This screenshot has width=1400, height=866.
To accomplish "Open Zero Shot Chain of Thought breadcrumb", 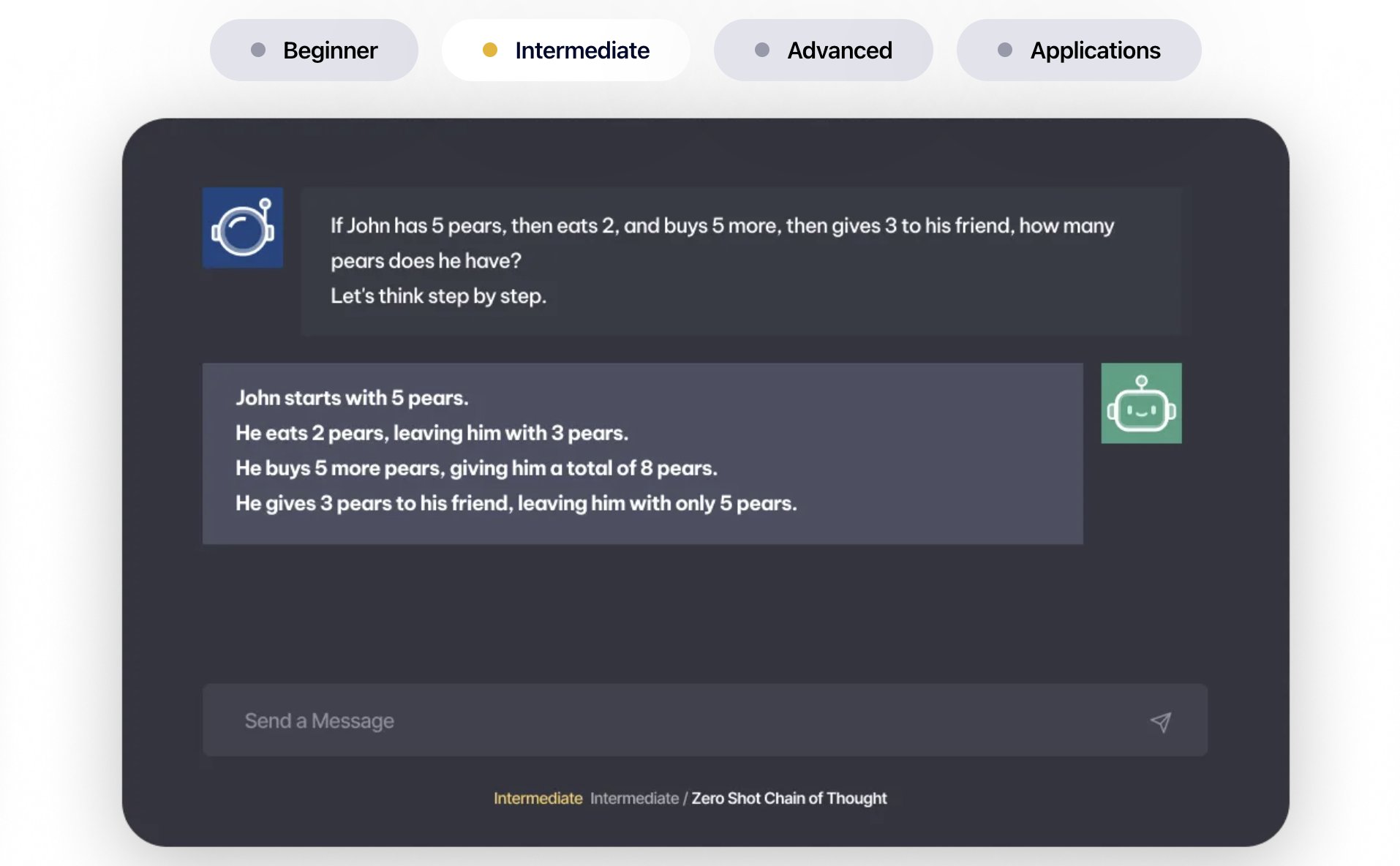I will (x=789, y=798).
